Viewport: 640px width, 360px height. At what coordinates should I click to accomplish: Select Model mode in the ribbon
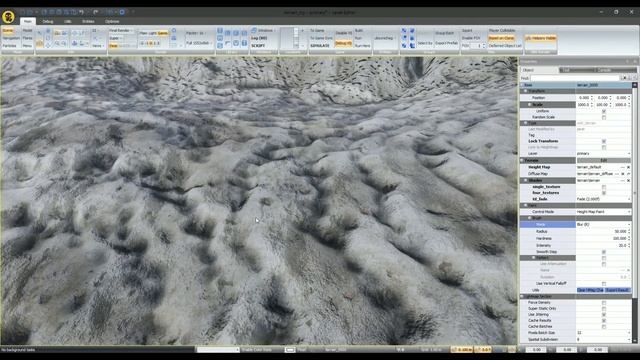(27, 31)
